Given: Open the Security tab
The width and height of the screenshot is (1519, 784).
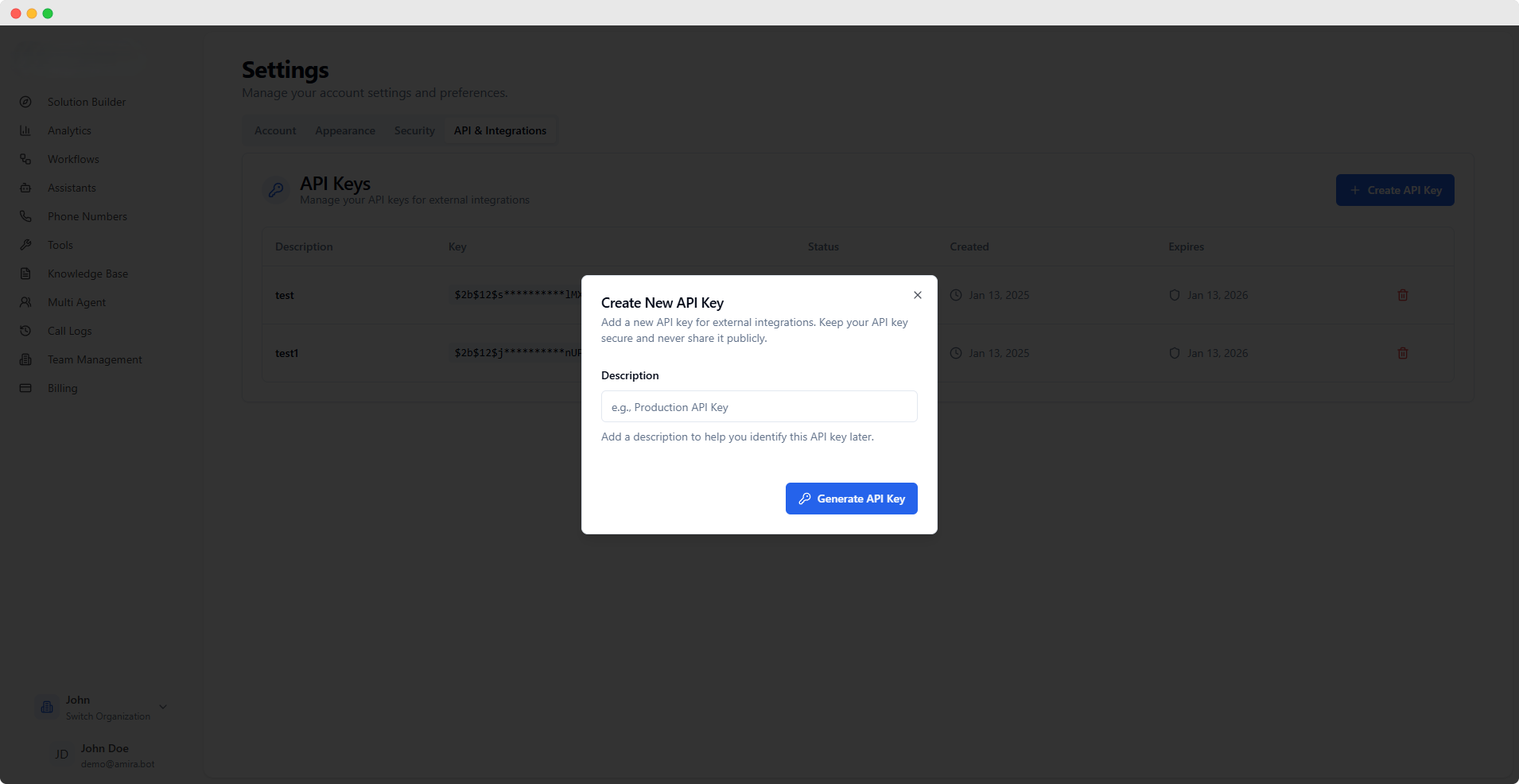Looking at the screenshot, I should (414, 130).
